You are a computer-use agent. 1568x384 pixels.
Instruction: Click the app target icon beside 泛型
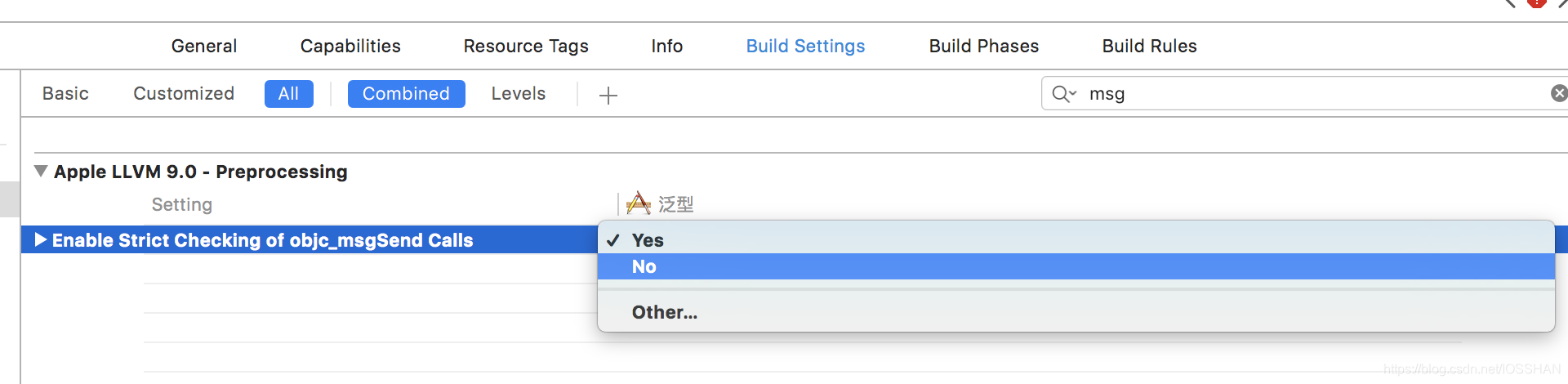click(x=639, y=203)
